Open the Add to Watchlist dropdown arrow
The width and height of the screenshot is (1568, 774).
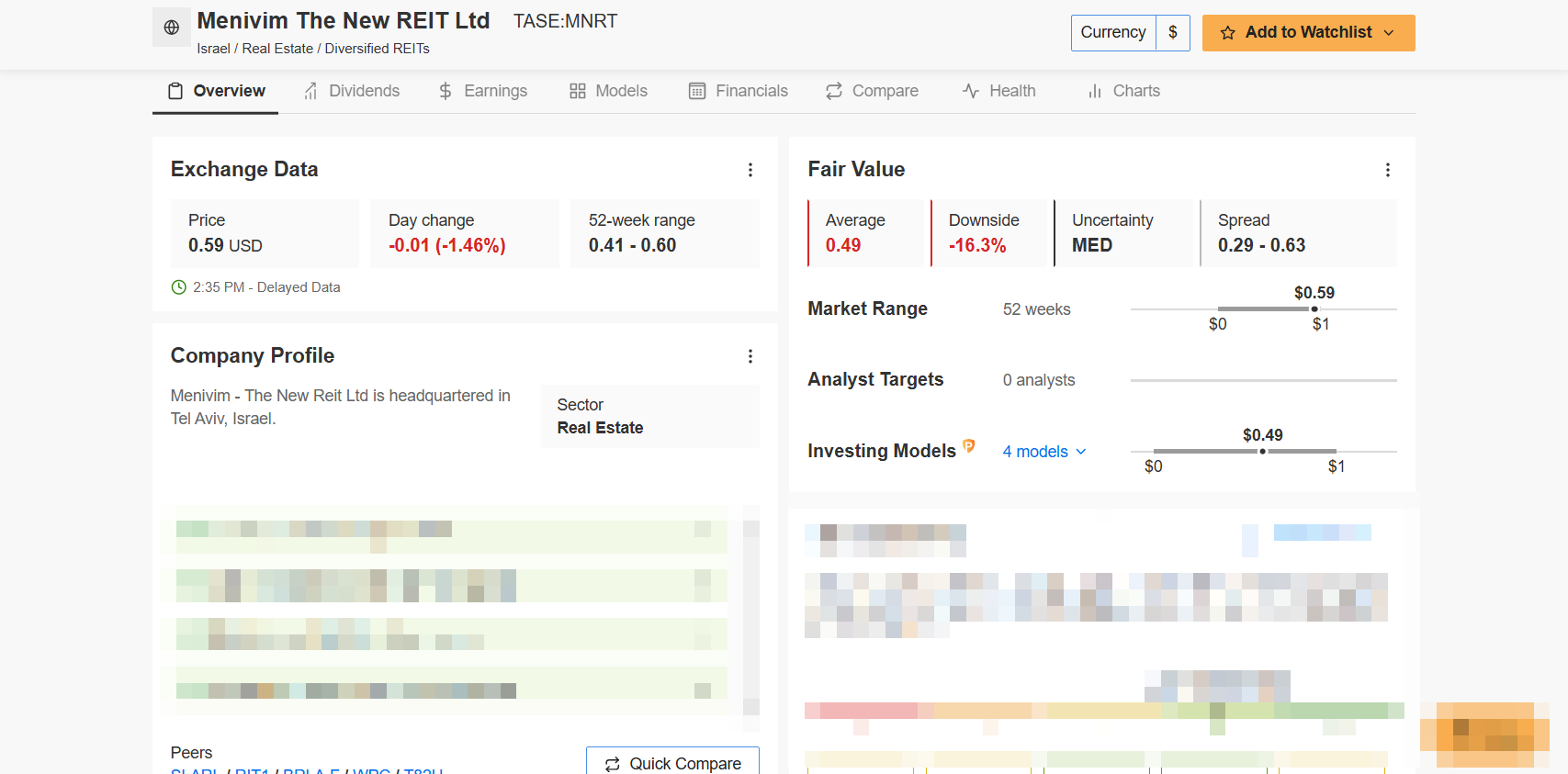click(x=1389, y=33)
